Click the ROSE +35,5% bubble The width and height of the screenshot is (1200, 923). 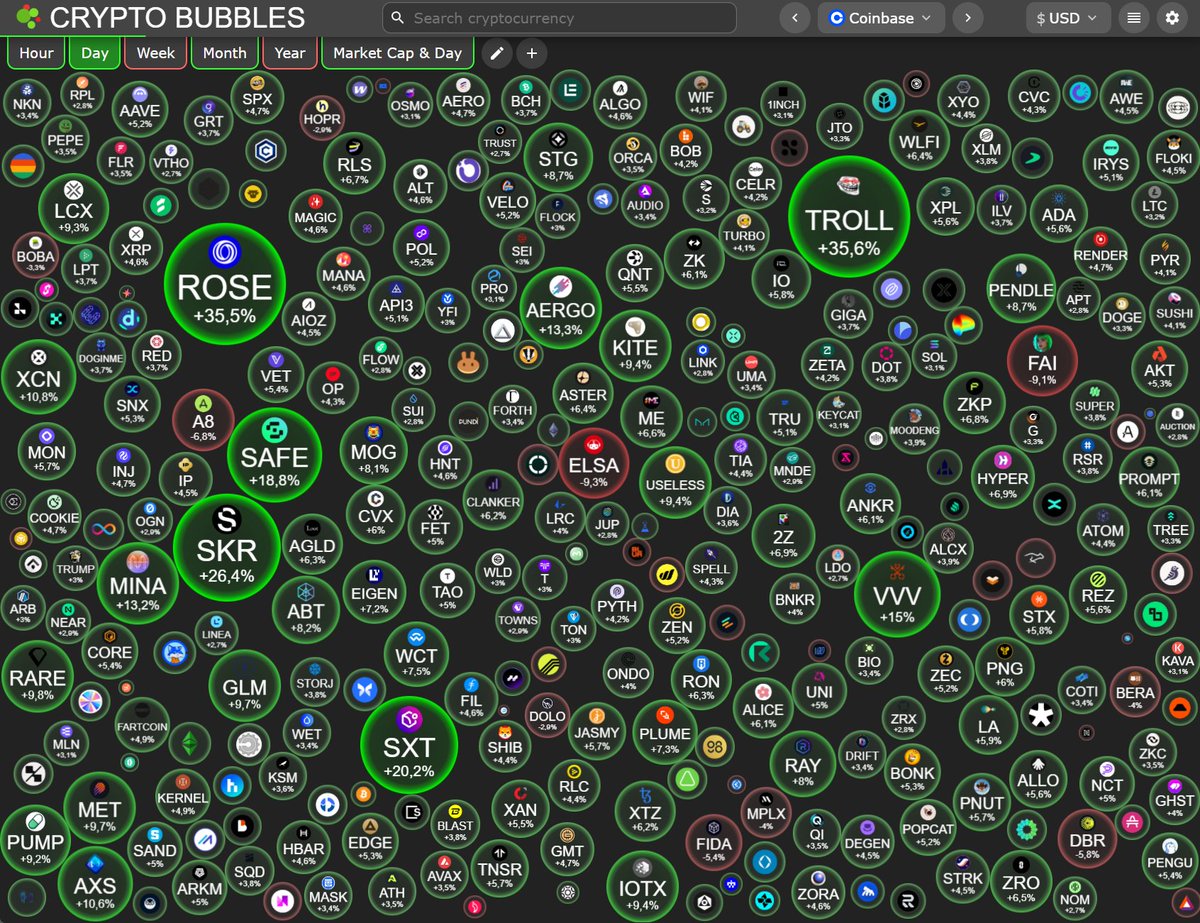(x=225, y=284)
